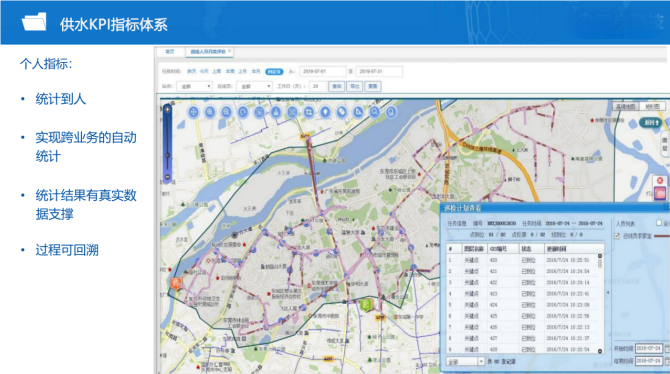Collapse the side panel via small left arrow
This screenshot has height=374, width=670.
[608, 293]
